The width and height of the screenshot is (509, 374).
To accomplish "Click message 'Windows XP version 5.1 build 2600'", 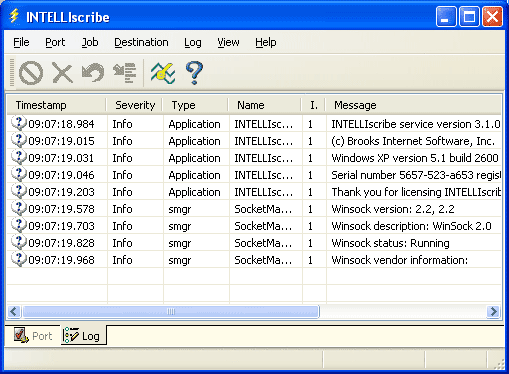I will (415, 158).
